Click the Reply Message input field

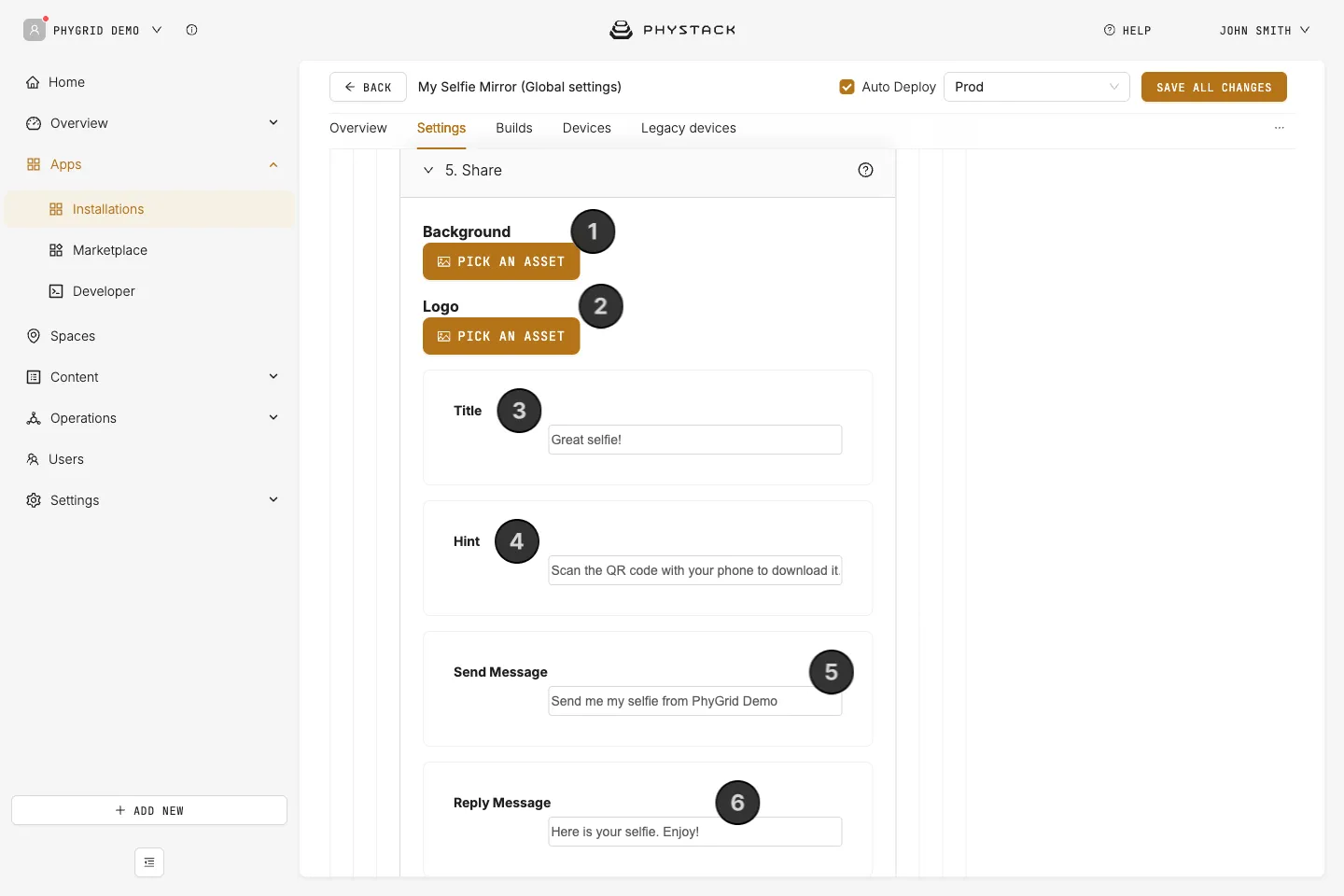tap(695, 832)
